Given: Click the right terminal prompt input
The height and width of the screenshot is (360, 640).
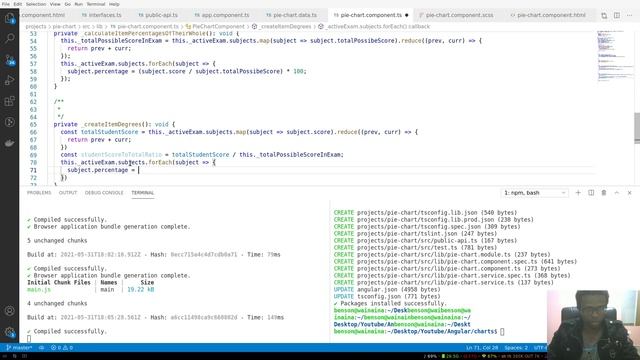Looking at the screenshot, I should pos(502,331).
